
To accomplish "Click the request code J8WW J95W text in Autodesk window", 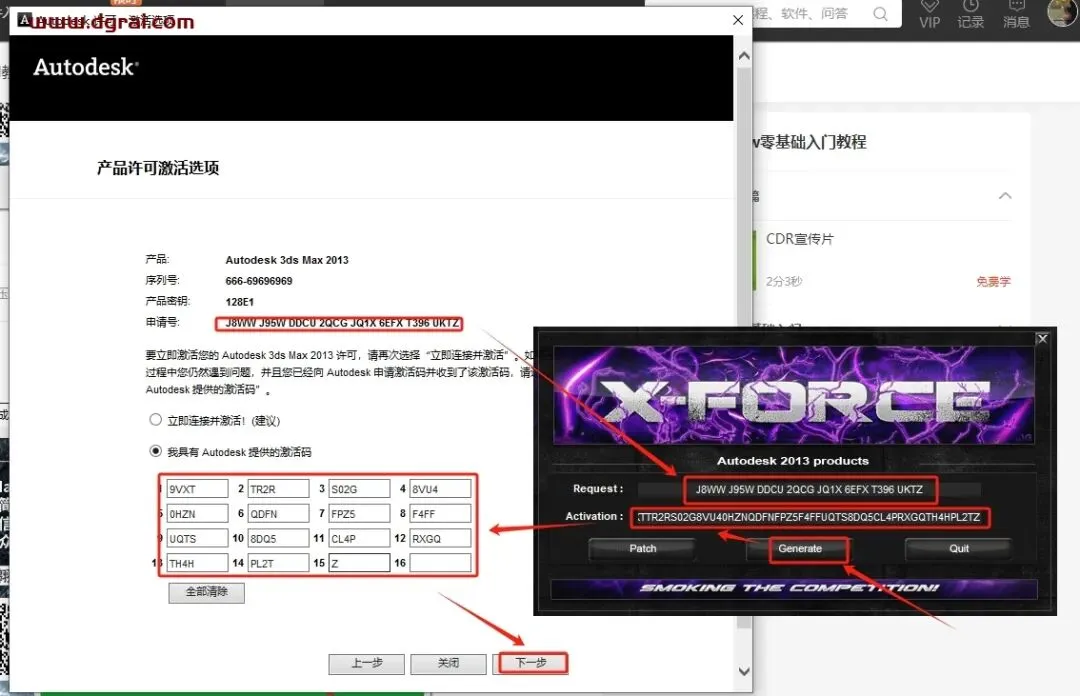I will (342, 323).
